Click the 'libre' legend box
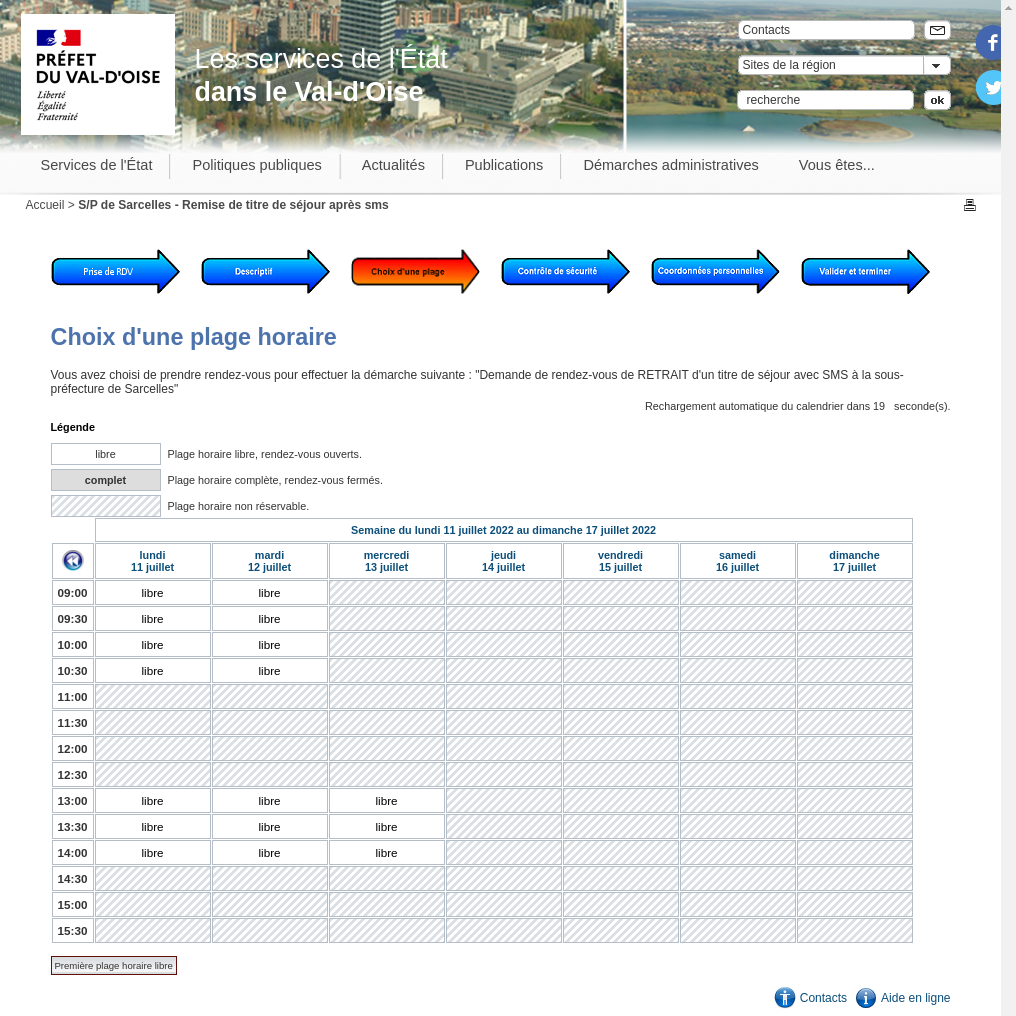This screenshot has height=1016, width=1016. [x=106, y=454]
